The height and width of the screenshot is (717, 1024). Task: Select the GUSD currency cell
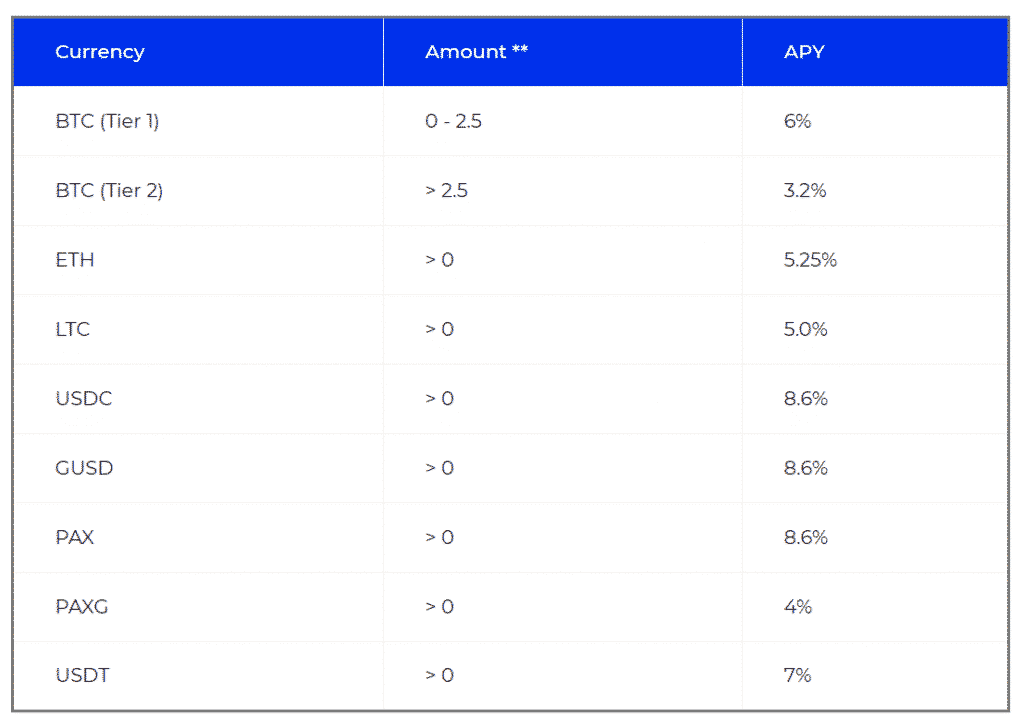pyautogui.click(x=84, y=468)
